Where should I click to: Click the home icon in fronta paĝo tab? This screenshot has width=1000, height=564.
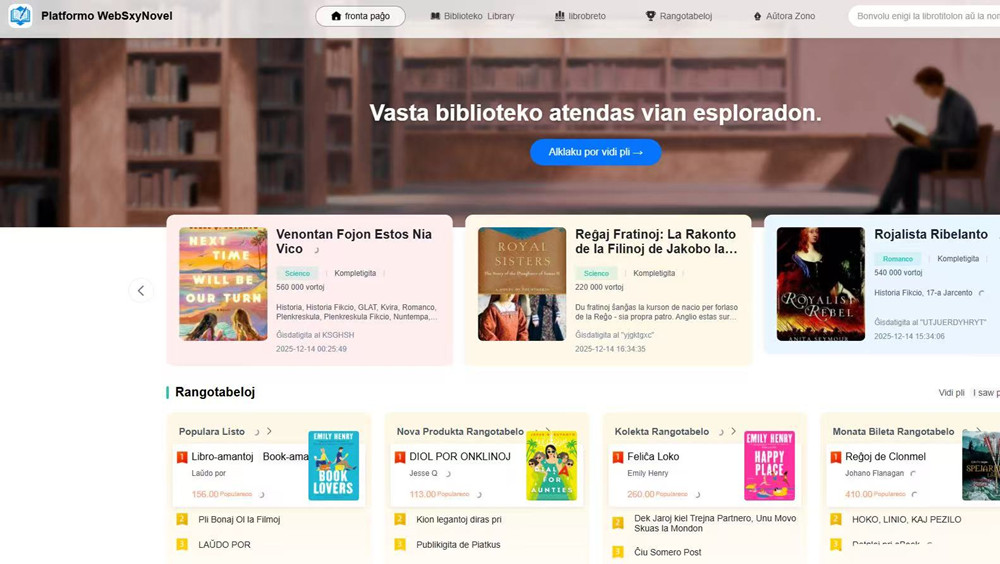pyautogui.click(x=336, y=16)
